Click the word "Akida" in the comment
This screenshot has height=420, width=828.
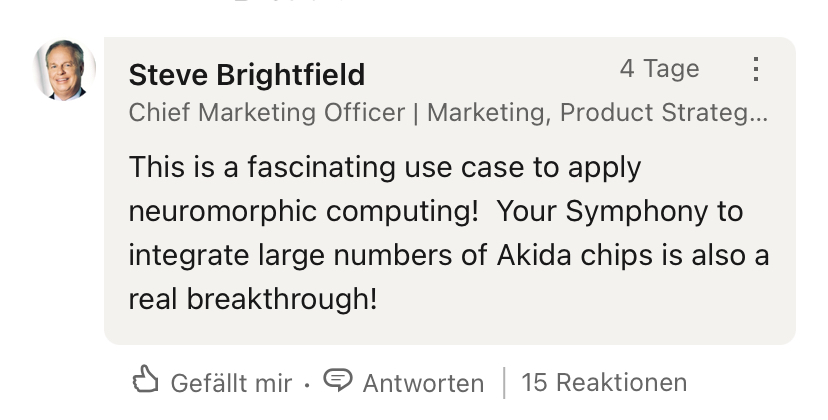point(537,255)
